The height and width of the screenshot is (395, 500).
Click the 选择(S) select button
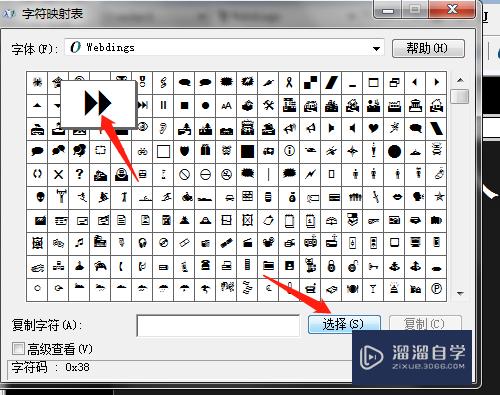click(x=344, y=324)
